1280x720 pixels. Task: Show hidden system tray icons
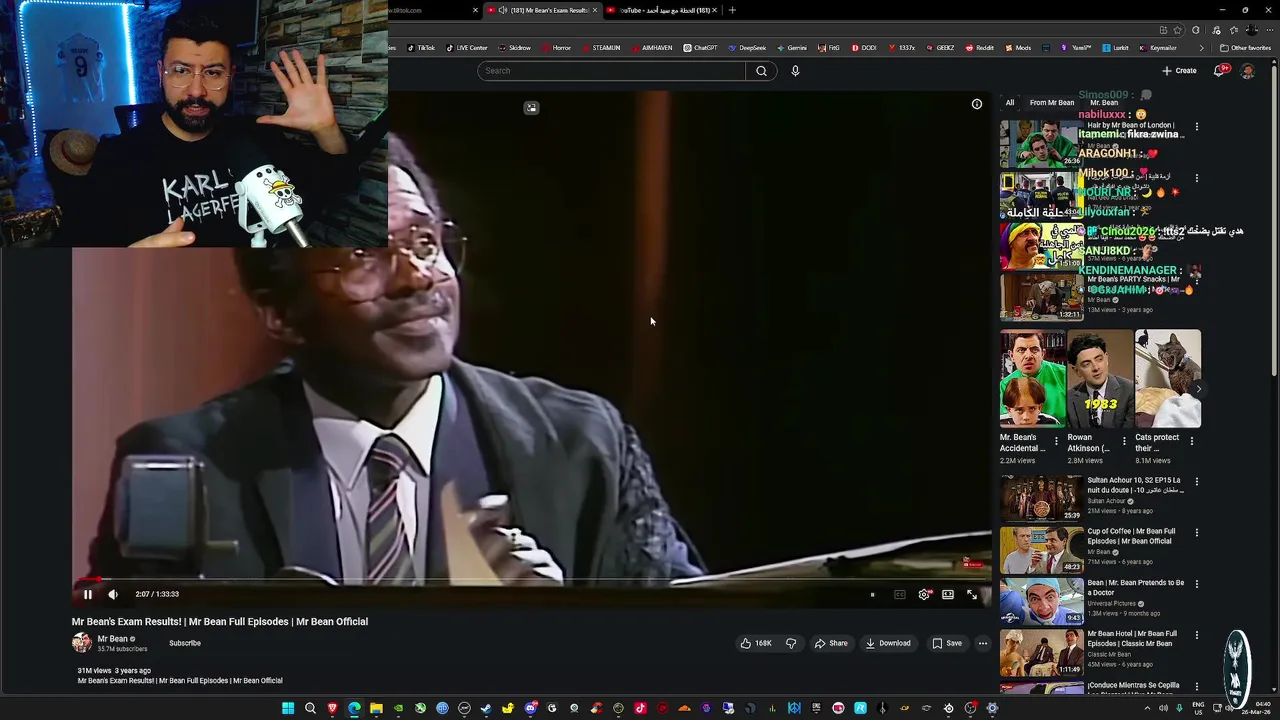click(x=1147, y=708)
